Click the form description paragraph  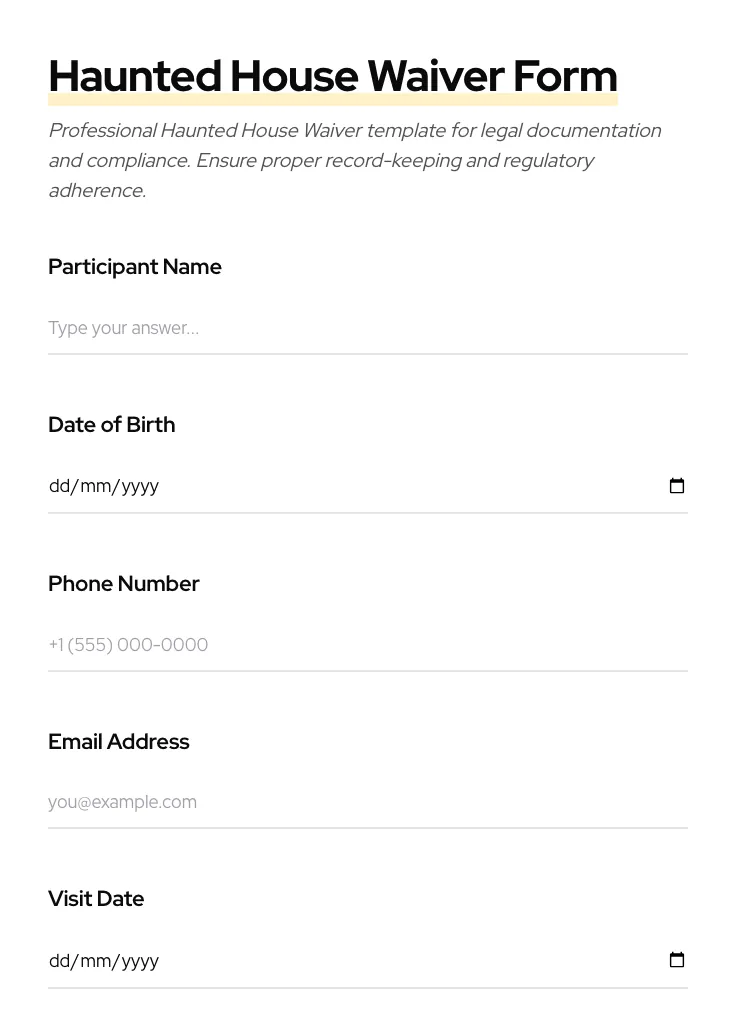pyautogui.click(x=355, y=160)
